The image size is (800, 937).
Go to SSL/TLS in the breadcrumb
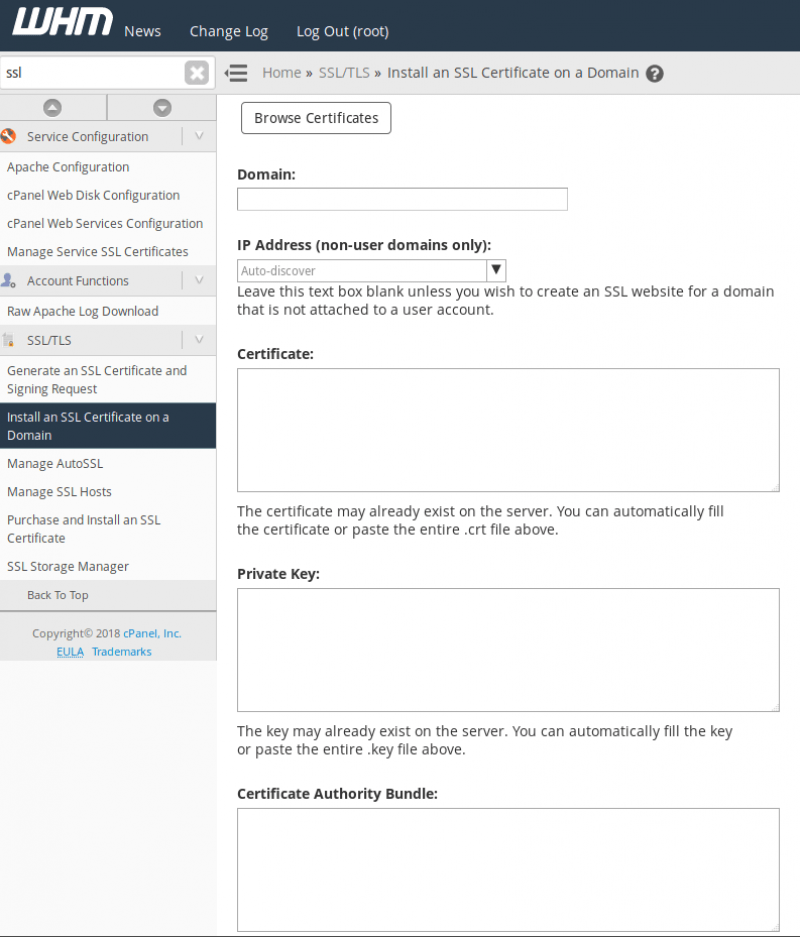pos(344,73)
